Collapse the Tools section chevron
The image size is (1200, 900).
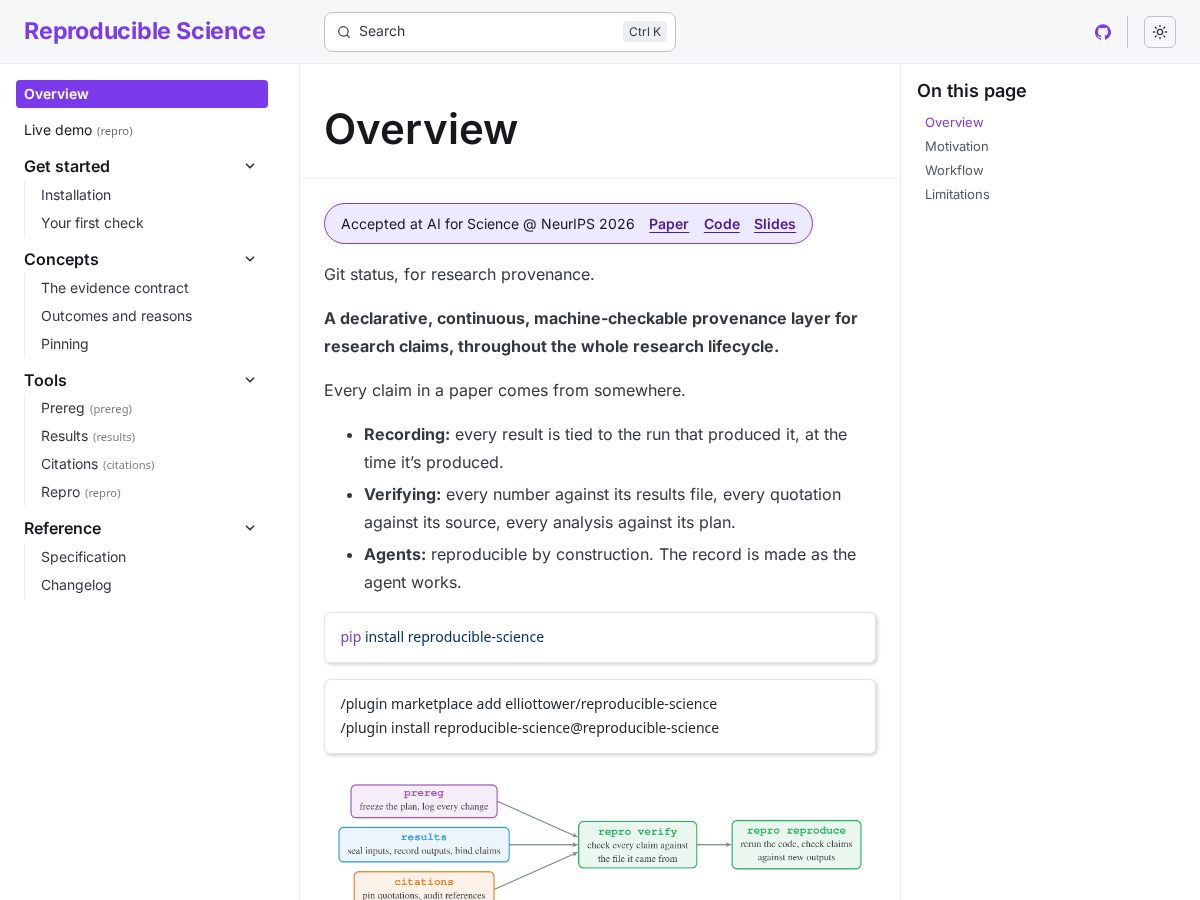[x=250, y=380]
